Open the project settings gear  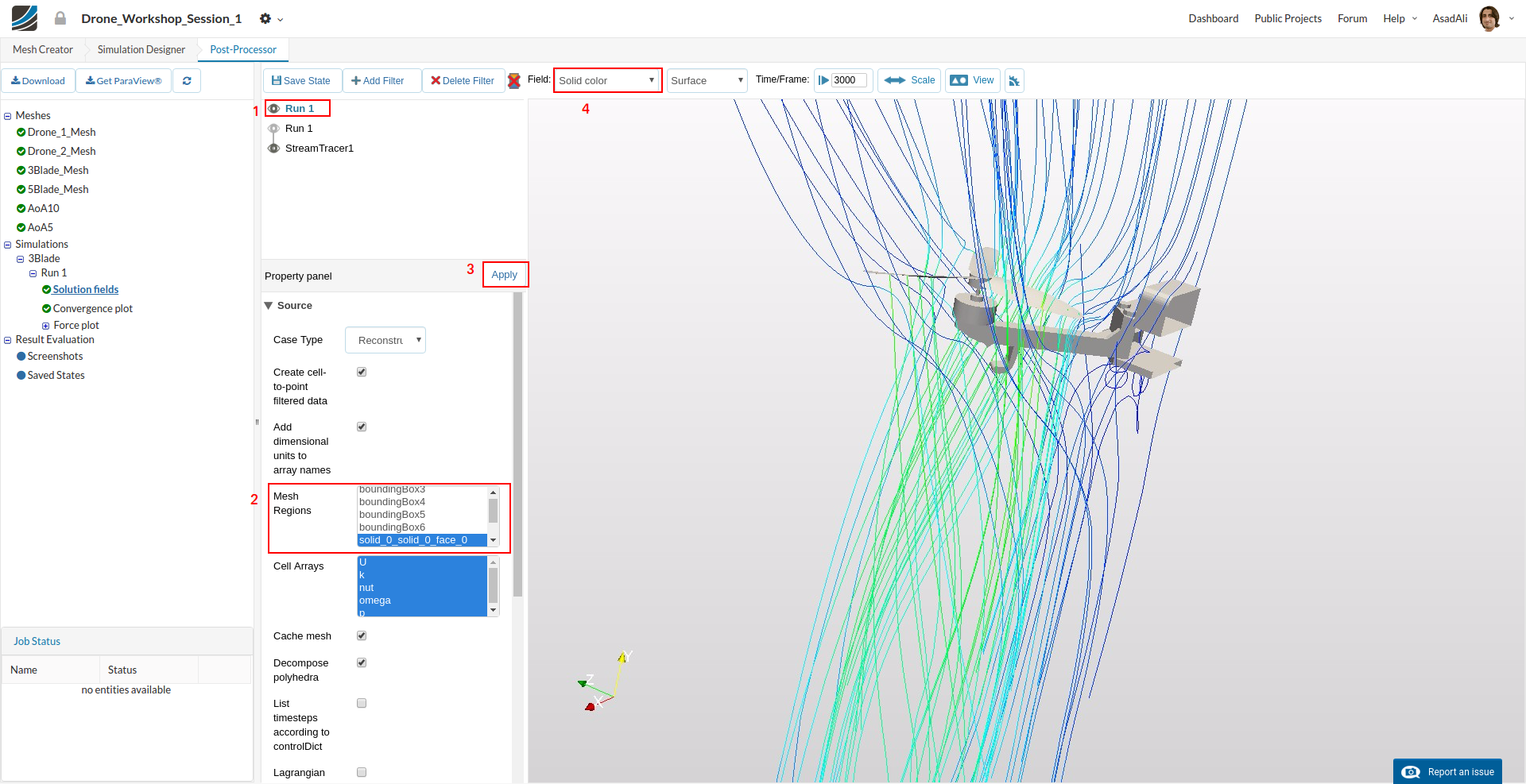[x=265, y=18]
